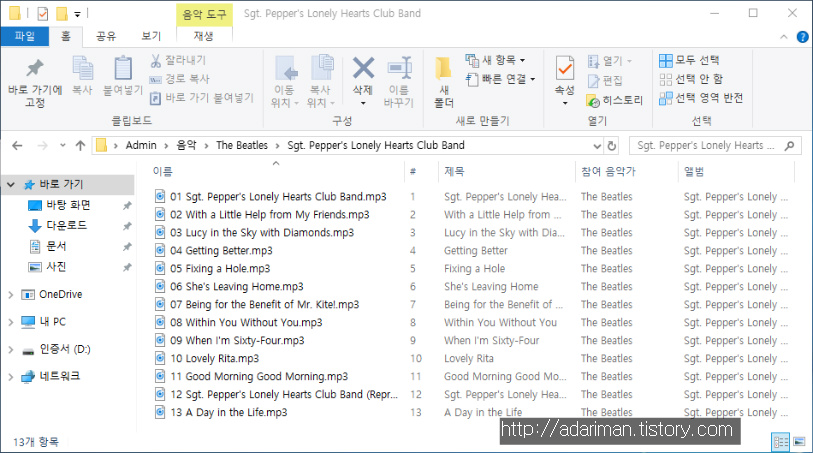The image size is (813, 453).
Task: Switch to large icons view in status bar
Action: pos(799,442)
